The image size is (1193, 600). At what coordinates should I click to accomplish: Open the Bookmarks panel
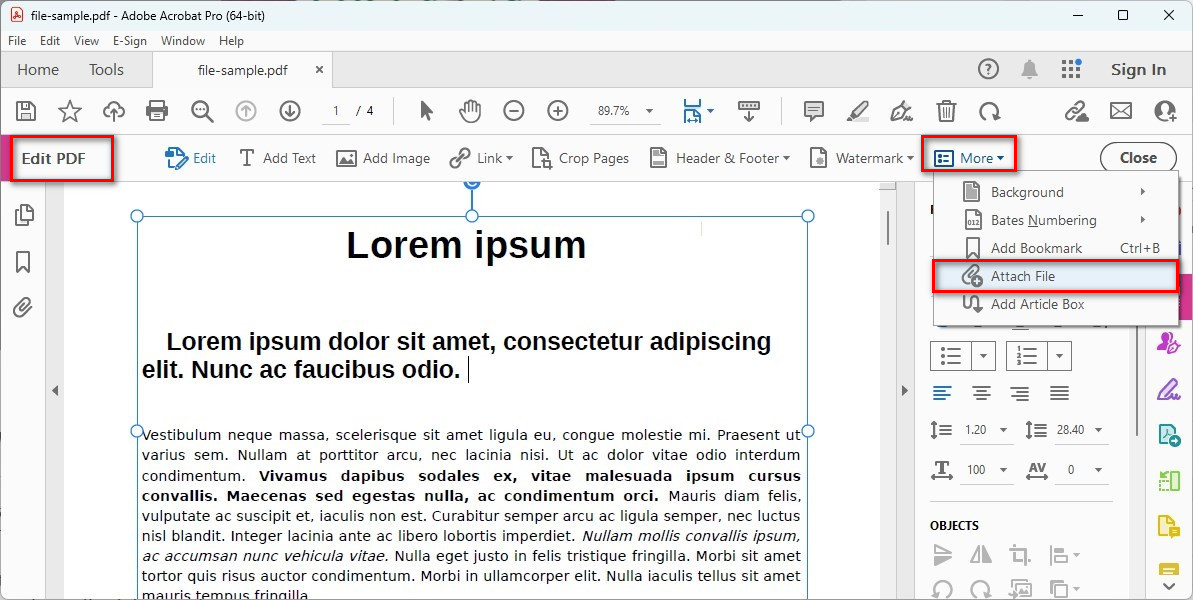23,261
